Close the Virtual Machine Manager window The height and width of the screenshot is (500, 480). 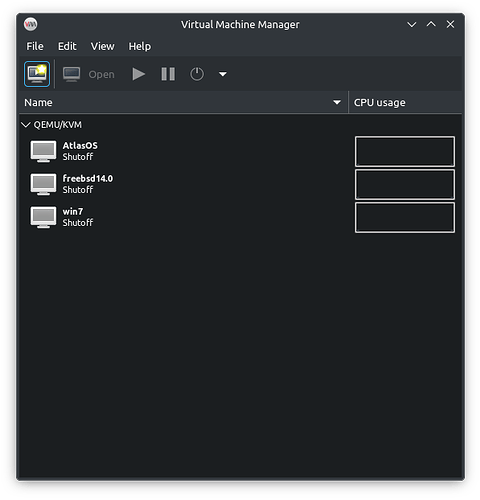[450, 24]
